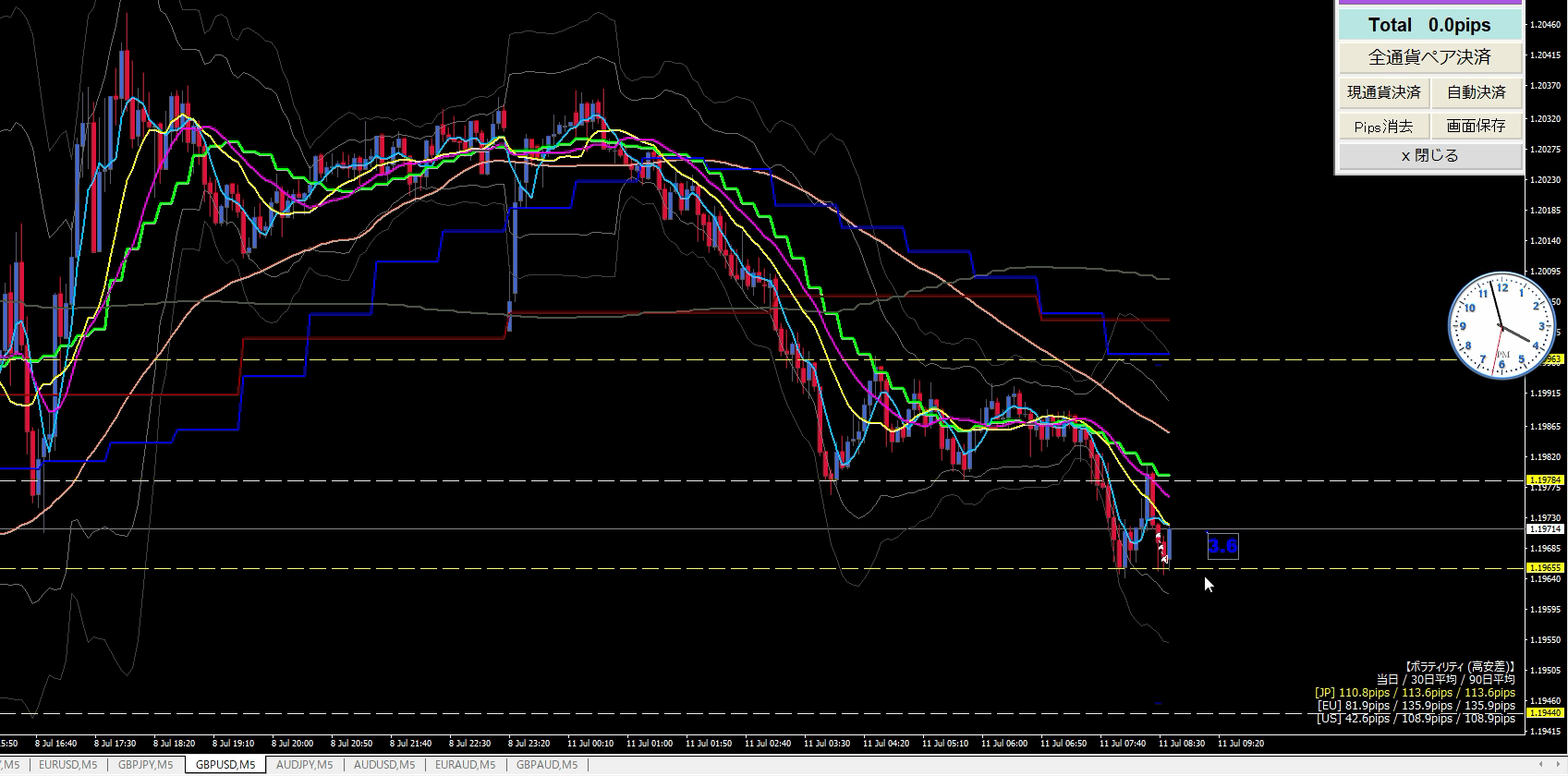1568x776 pixels.
Task: Click the 当日 / 30日平均 / 90日平均 label
Action: click(1445, 679)
